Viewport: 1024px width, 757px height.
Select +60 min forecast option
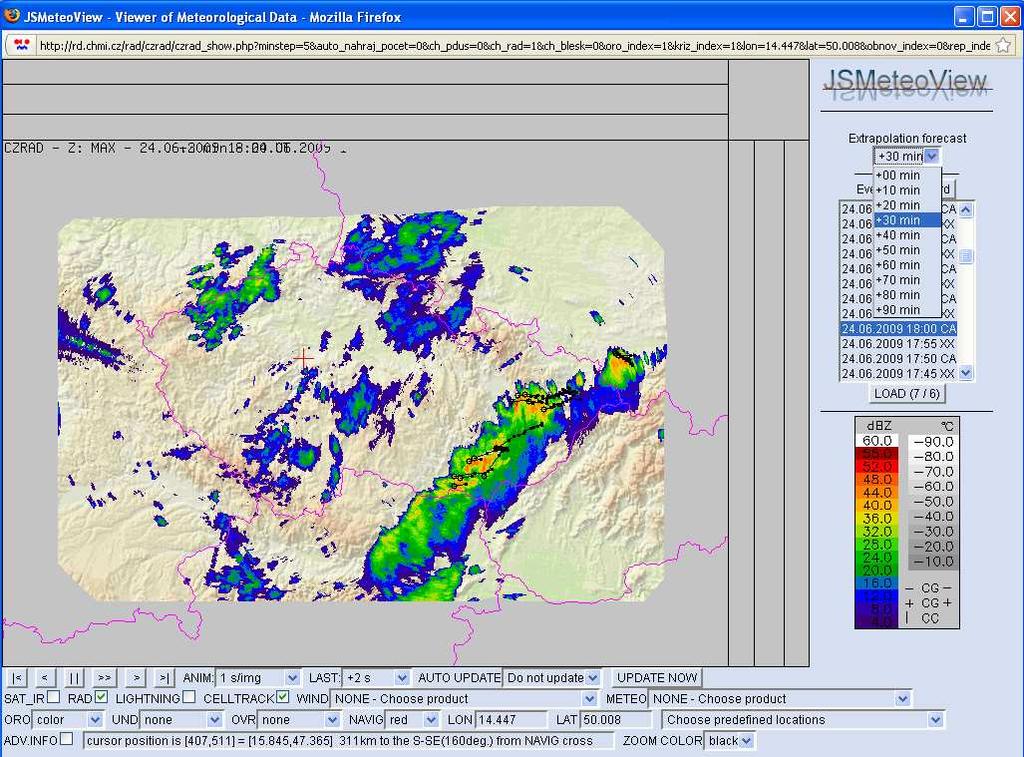(x=907, y=265)
